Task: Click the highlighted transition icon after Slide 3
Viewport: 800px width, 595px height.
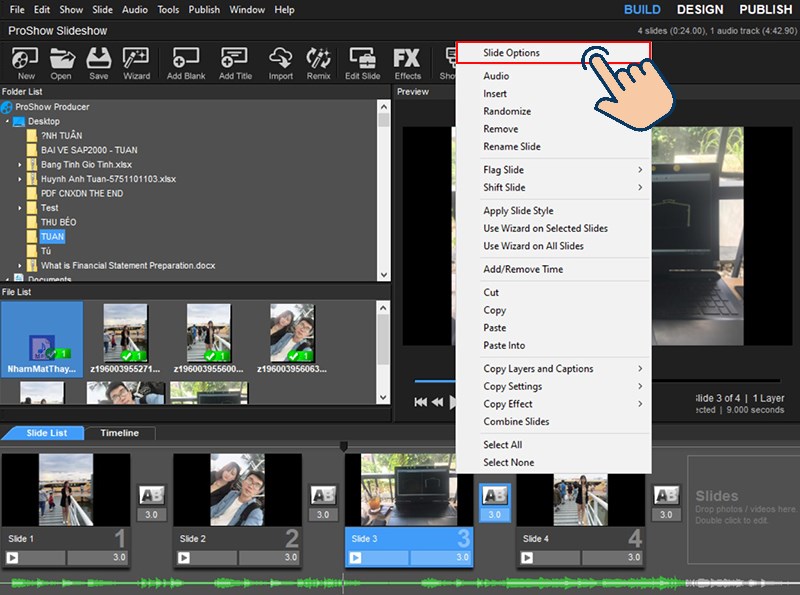Action: (x=494, y=495)
